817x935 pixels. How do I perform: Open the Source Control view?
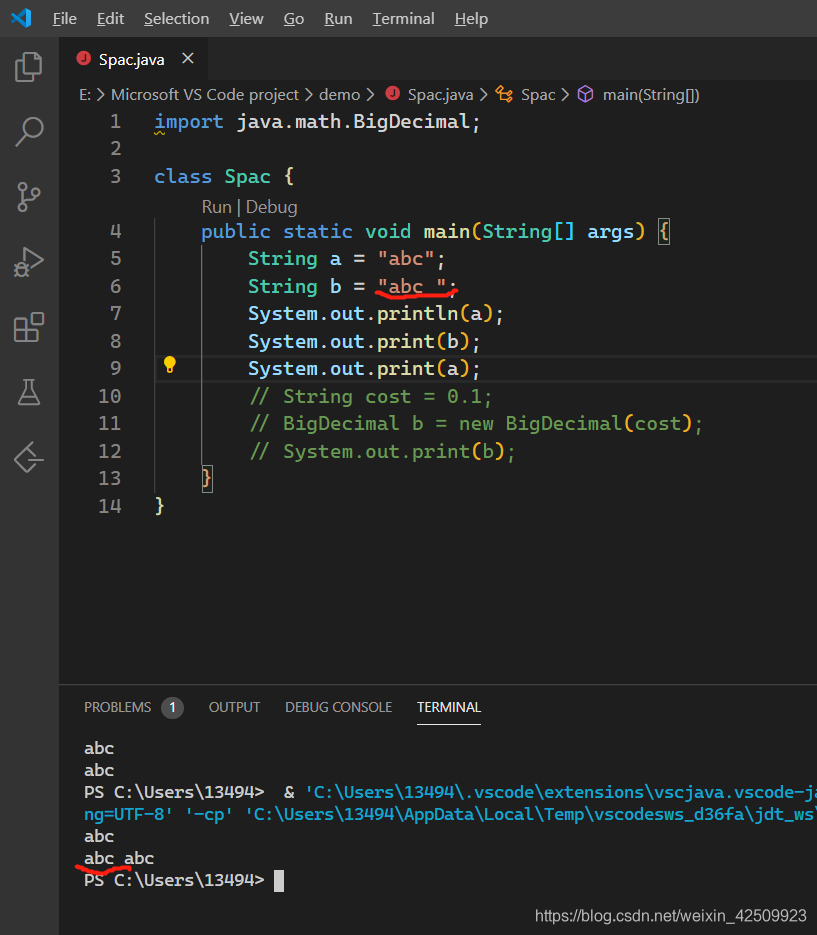[x=29, y=197]
